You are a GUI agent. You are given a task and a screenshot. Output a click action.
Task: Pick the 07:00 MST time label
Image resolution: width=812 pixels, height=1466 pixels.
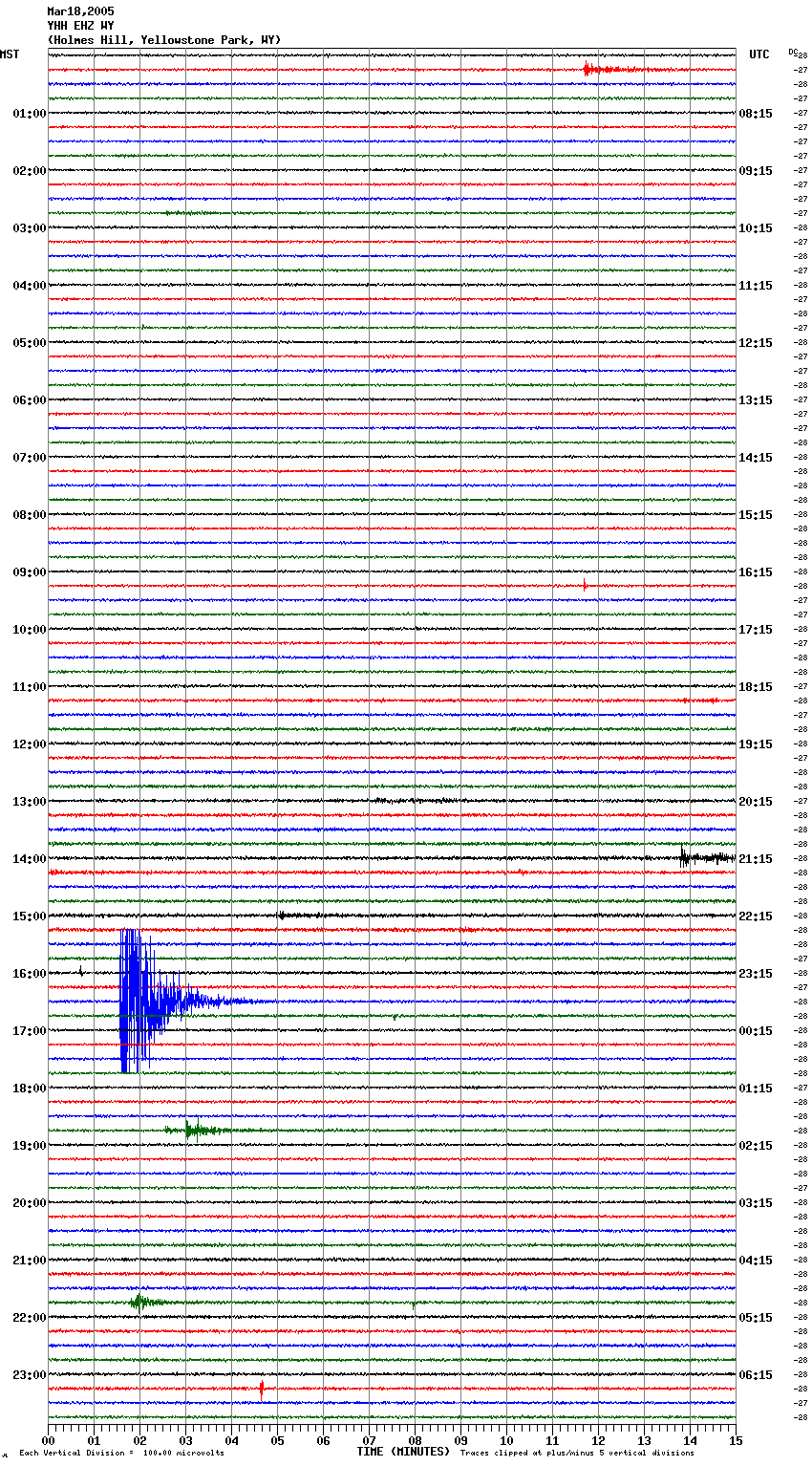30,458
